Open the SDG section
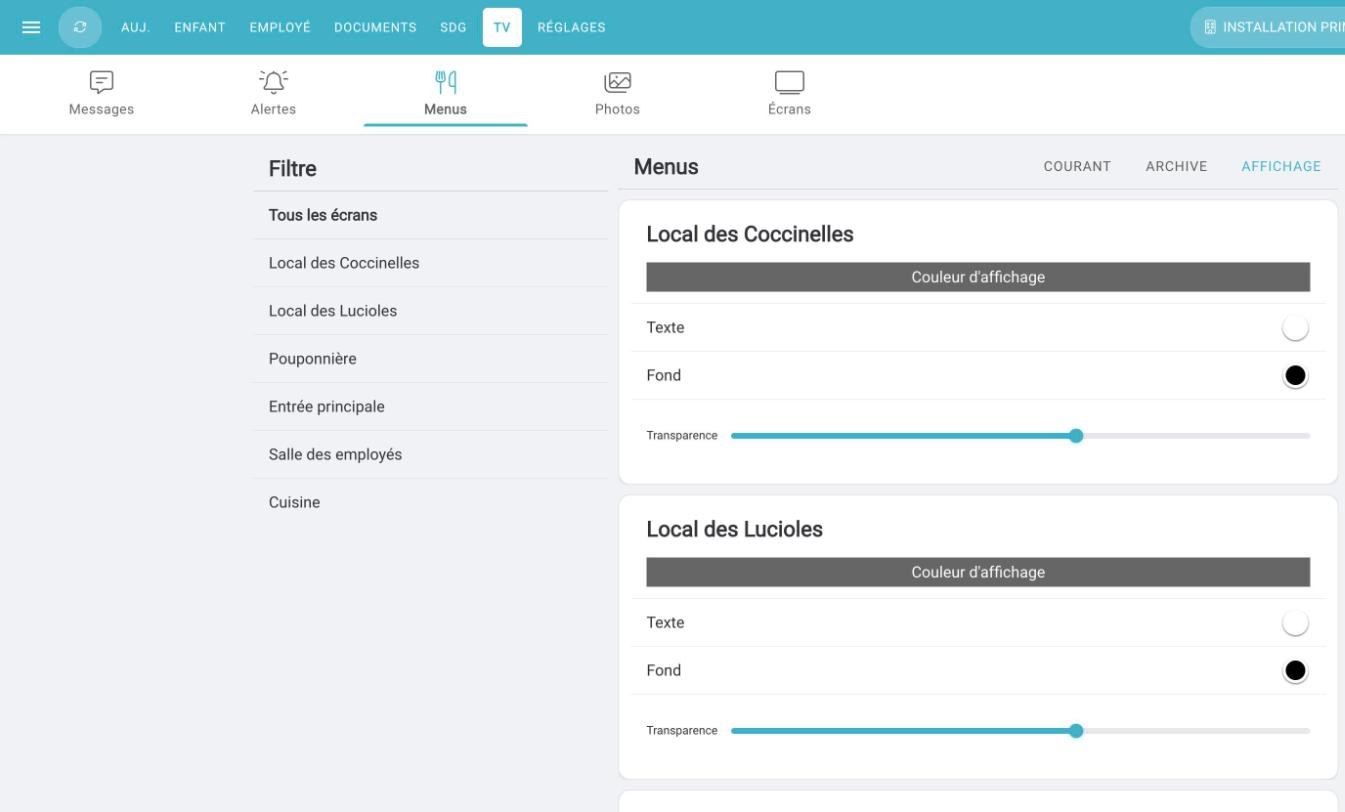 click(x=453, y=27)
